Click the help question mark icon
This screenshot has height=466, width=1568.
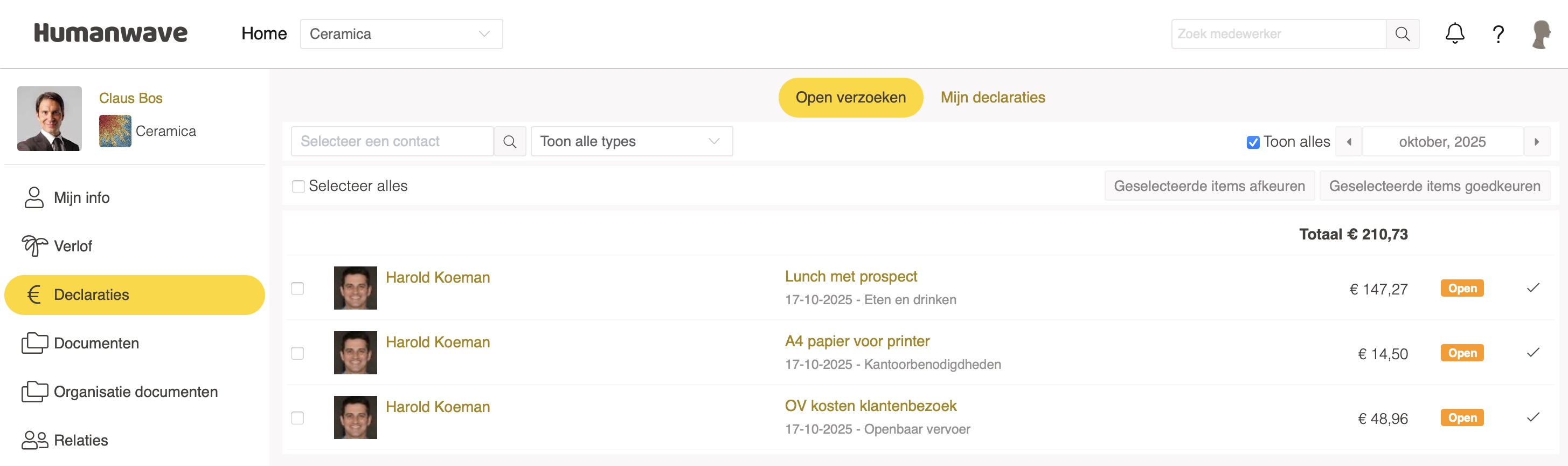[1498, 34]
